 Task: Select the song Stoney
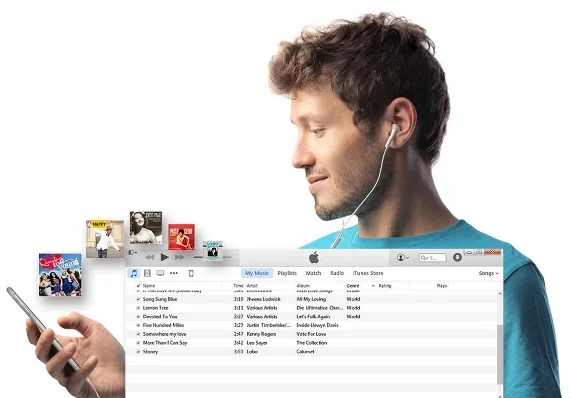[x=150, y=352]
